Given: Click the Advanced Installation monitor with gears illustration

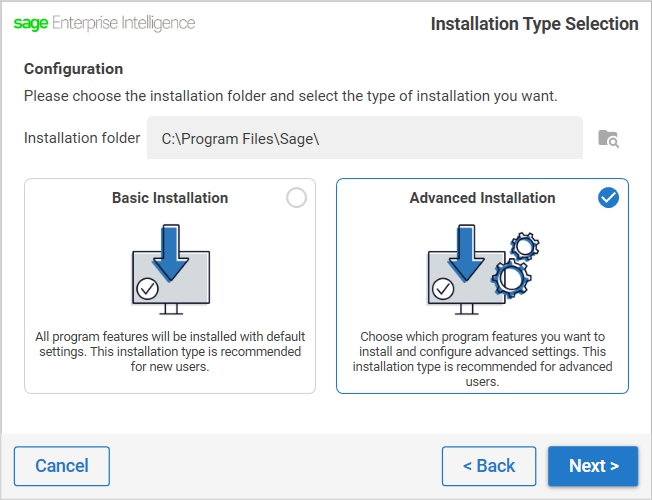Looking at the screenshot, I should (483, 270).
